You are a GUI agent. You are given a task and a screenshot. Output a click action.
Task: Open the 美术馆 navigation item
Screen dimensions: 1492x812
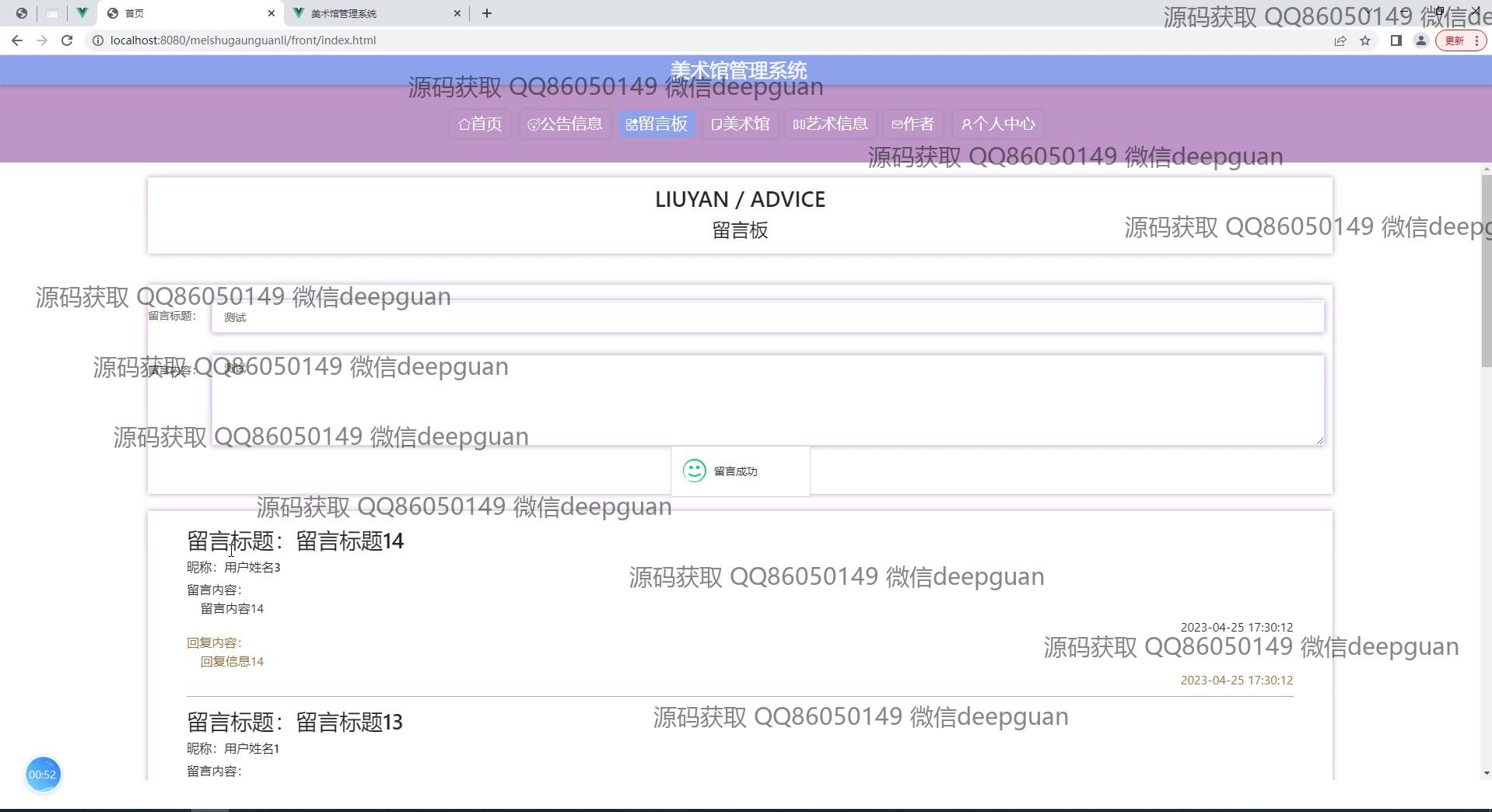pos(740,124)
